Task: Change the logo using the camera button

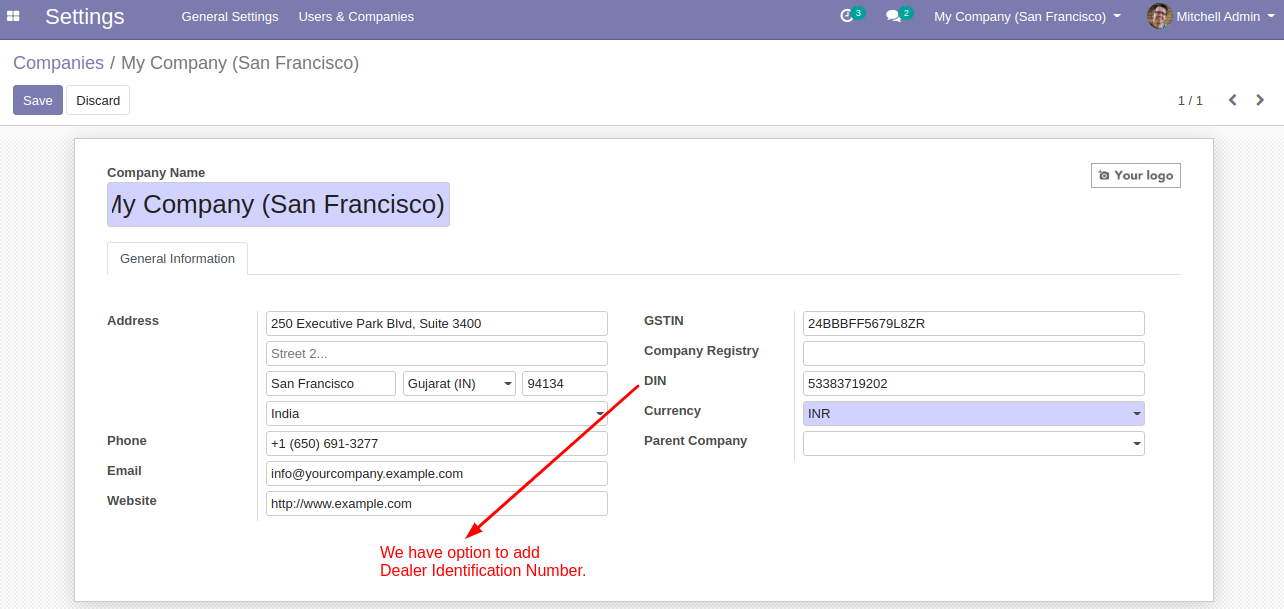Action: click(x=1135, y=174)
